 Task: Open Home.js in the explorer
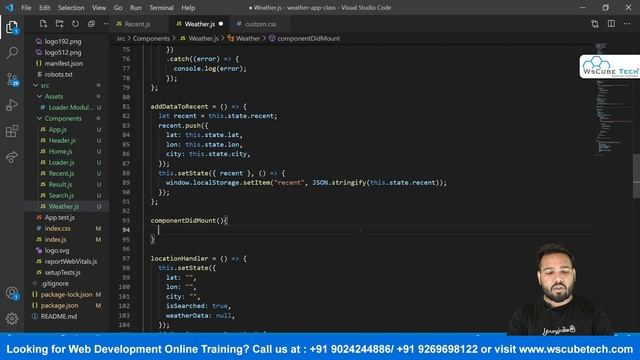60,151
